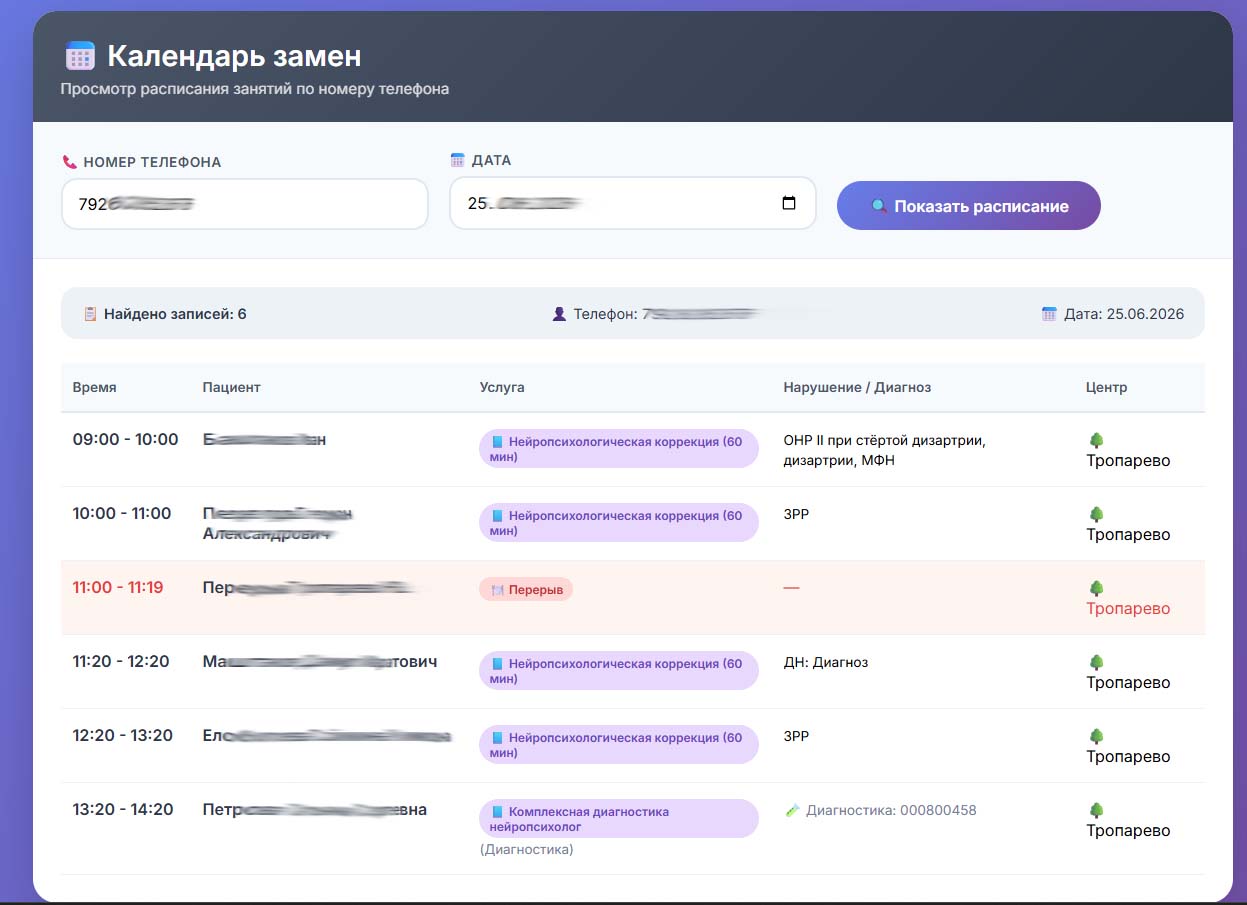The width and height of the screenshot is (1247, 905).
Task: Click the ЗРР diagnosis in the 12:20 row
Action: (x=796, y=736)
